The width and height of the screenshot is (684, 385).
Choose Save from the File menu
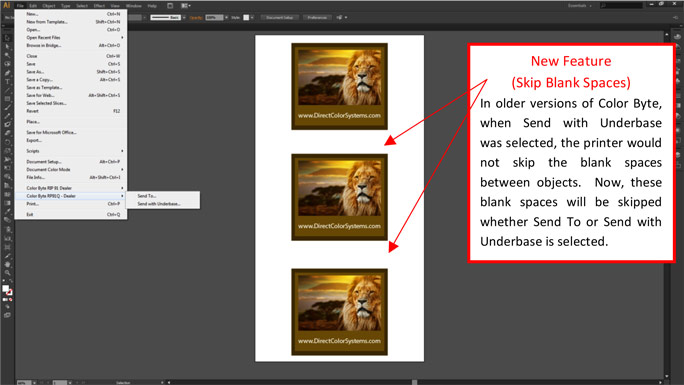point(71,64)
